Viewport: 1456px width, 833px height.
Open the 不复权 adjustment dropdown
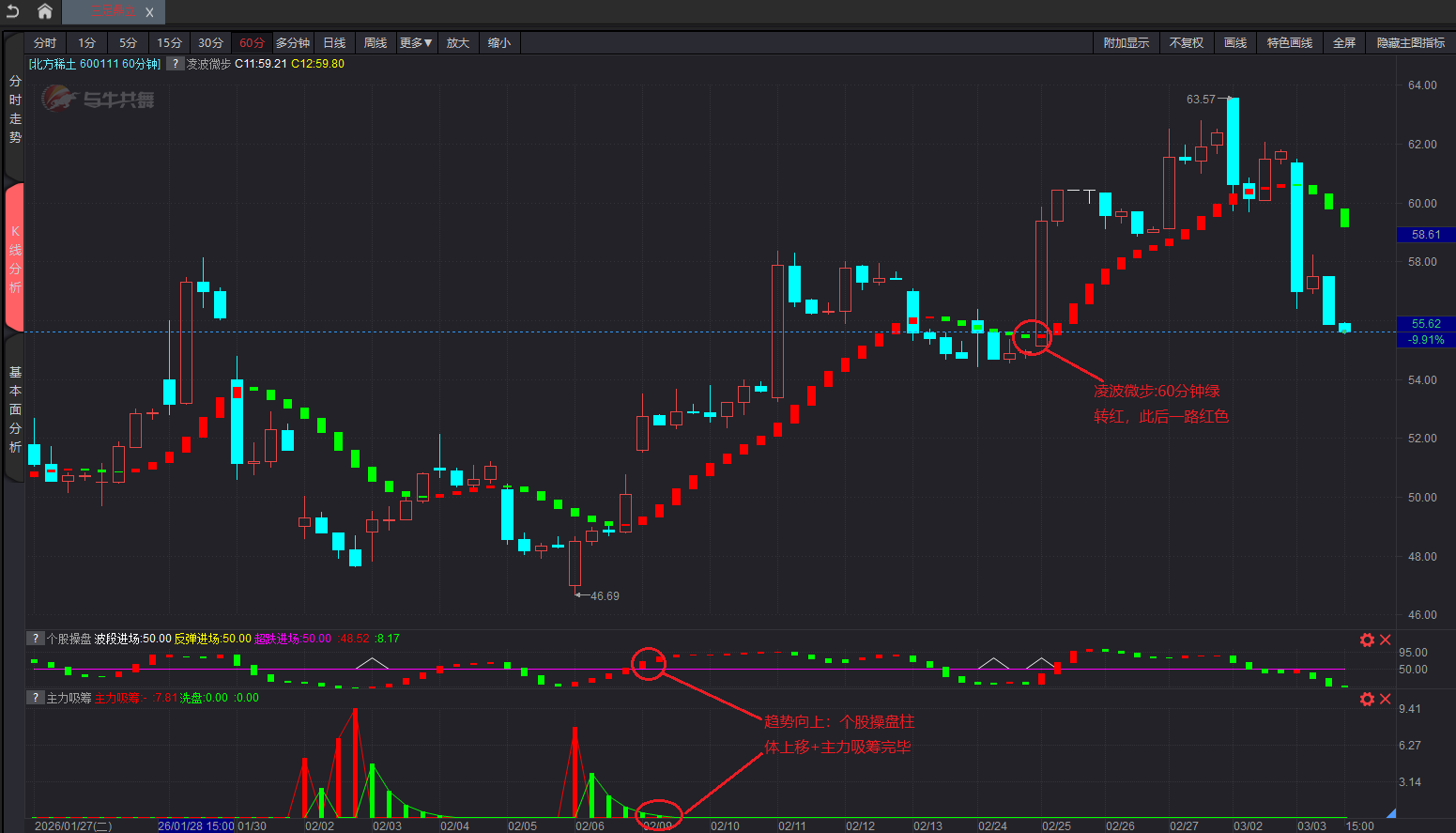(x=1186, y=43)
